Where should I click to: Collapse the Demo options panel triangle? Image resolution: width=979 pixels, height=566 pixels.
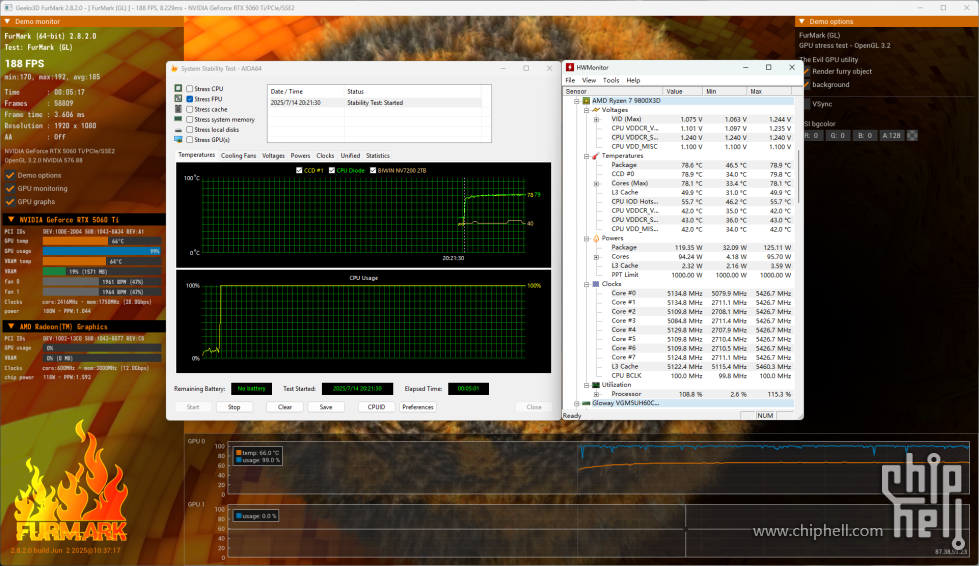pos(802,22)
